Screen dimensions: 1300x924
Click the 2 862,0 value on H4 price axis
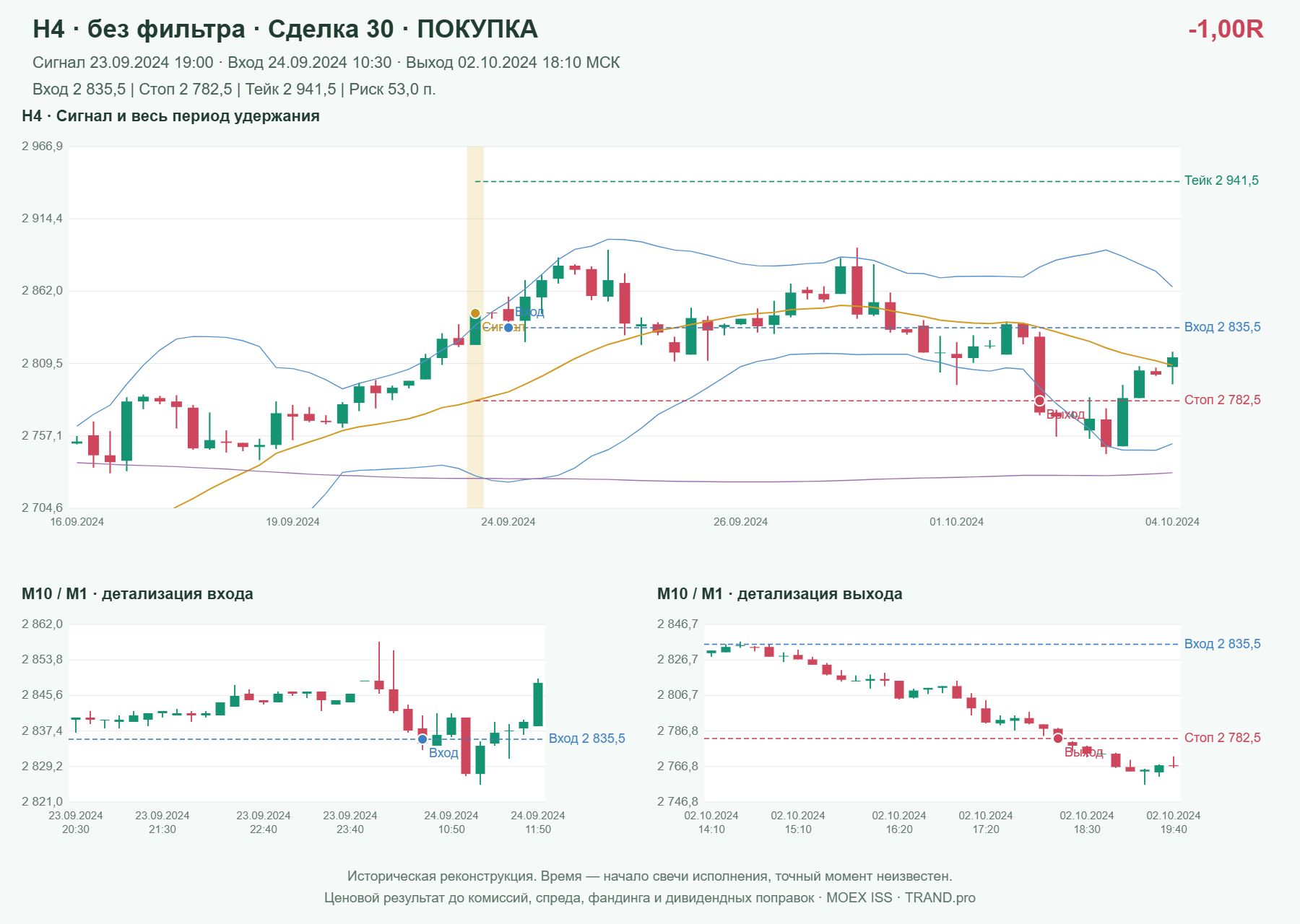(x=42, y=291)
